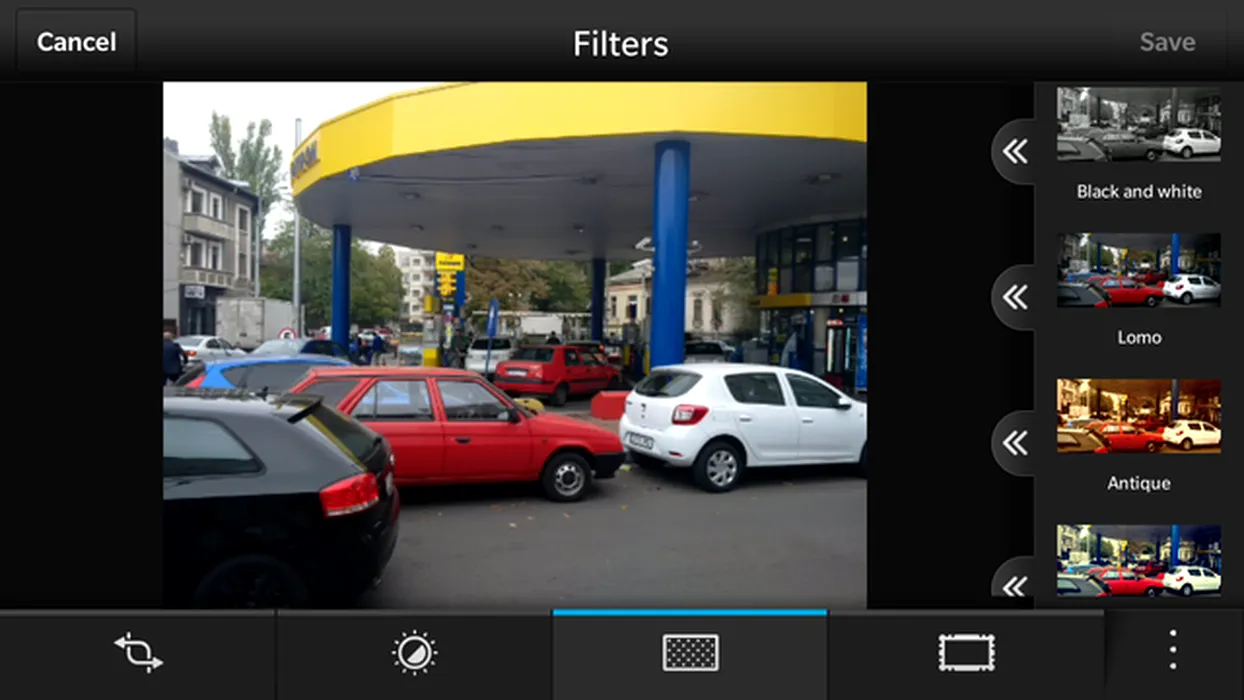This screenshot has width=1244, height=700.
Task: Click the "Antique" text label
Action: pos(1138,483)
